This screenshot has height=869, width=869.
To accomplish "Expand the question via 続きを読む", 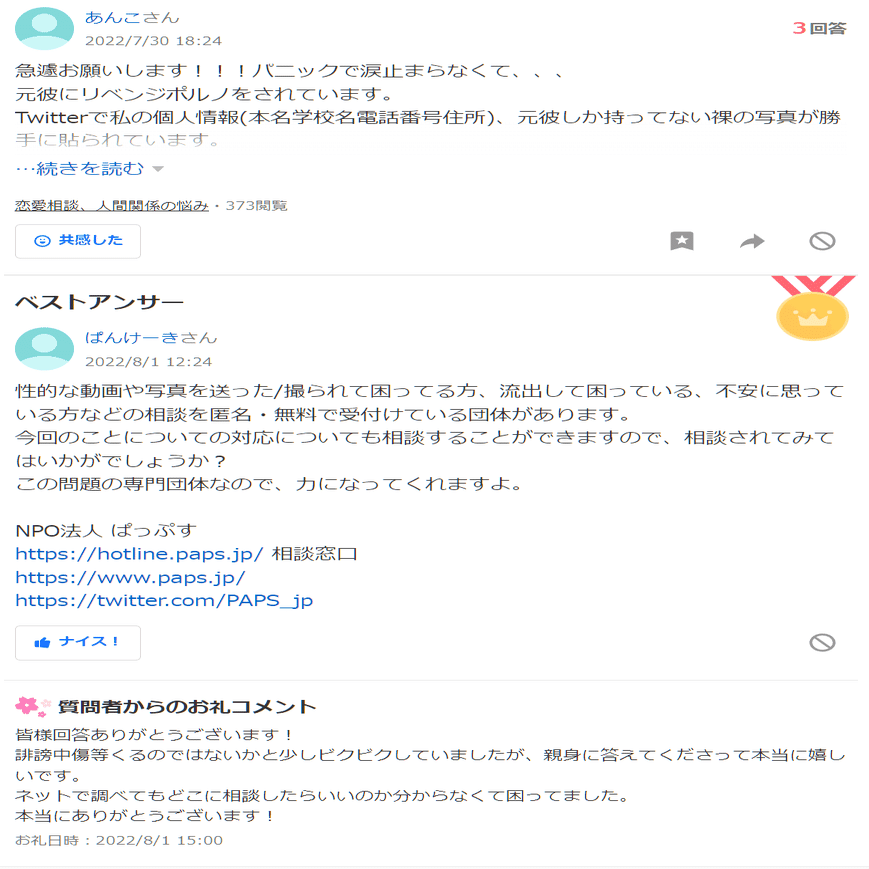I will 80,168.
